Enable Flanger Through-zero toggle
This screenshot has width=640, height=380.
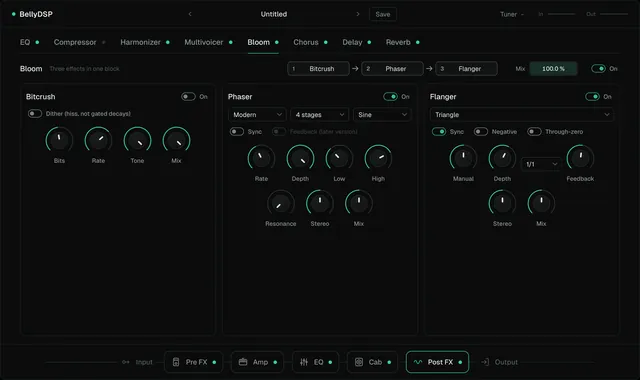coord(534,131)
